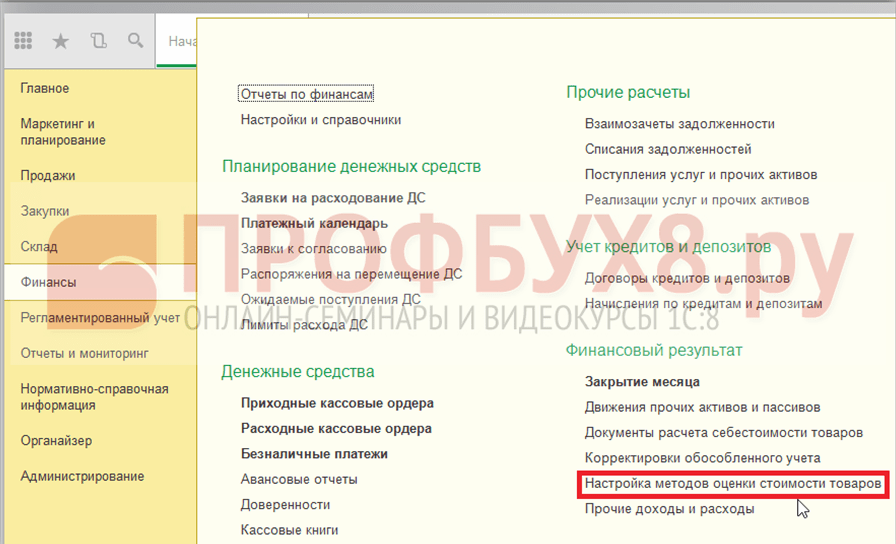Open Прочие доходы и расходы
896x544 pixels.
pos(669,509)
